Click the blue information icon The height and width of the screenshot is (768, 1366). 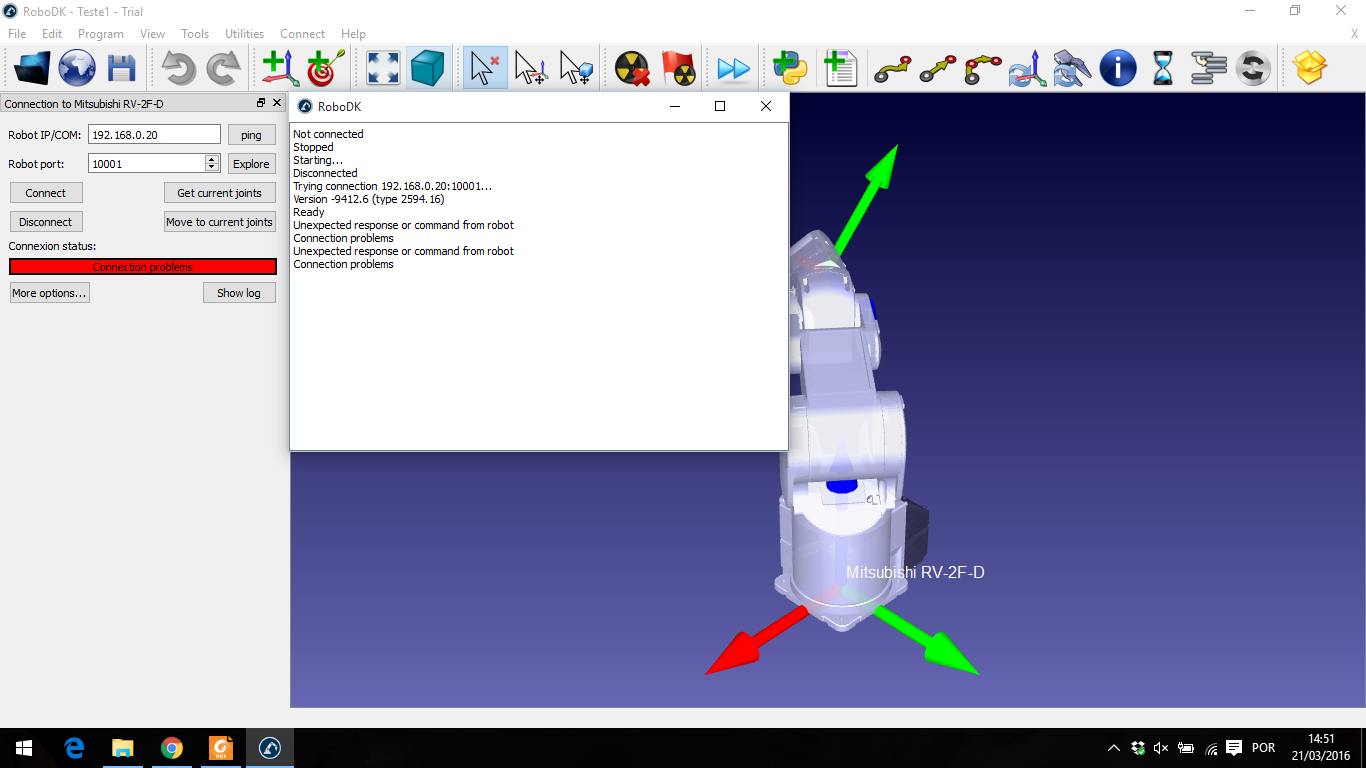(x=1117, y=68)
